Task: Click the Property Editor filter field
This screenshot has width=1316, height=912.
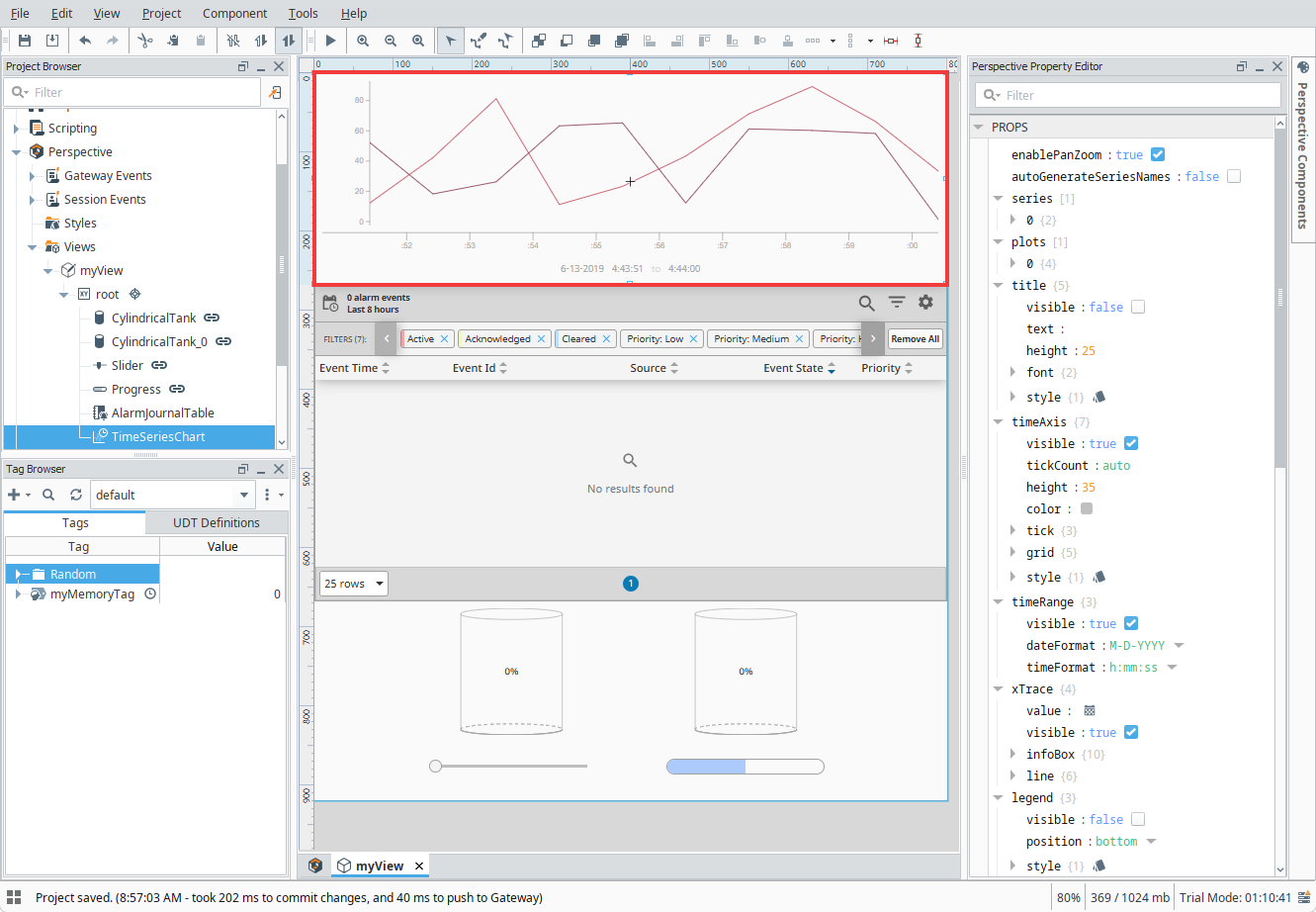Action: pyautogui.click(x=1128, y=95)
